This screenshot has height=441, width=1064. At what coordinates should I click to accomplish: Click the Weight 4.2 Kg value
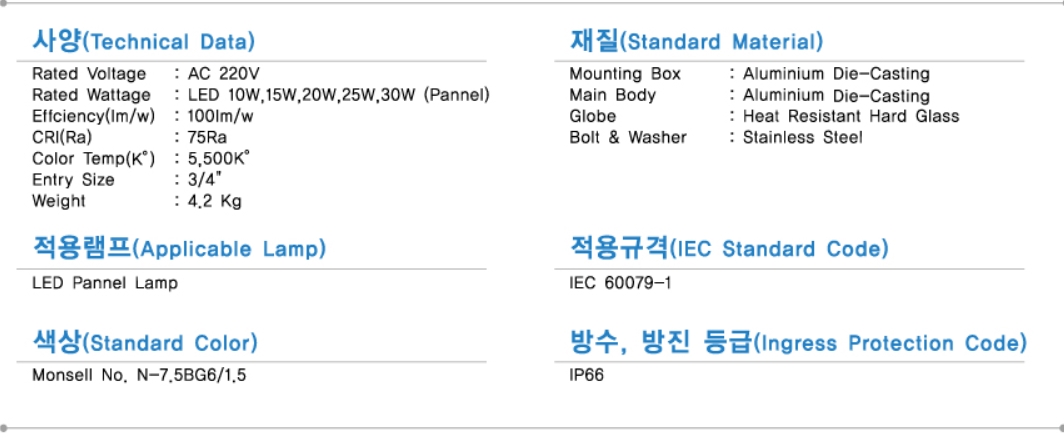[x=214, y=202]
